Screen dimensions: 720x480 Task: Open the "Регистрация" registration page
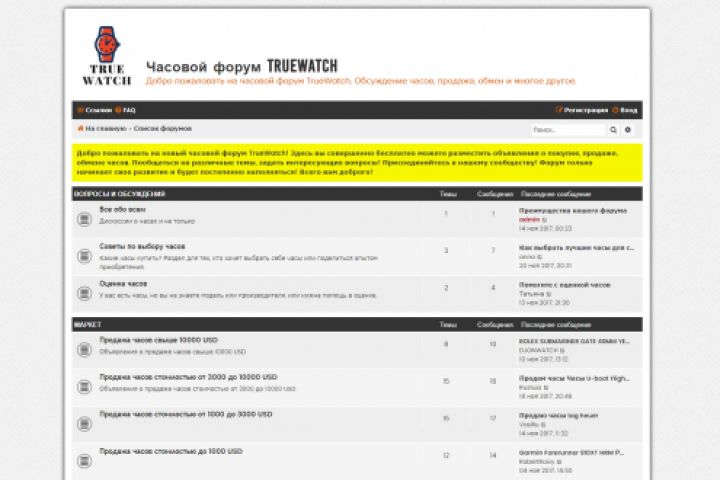pos(582,110)
